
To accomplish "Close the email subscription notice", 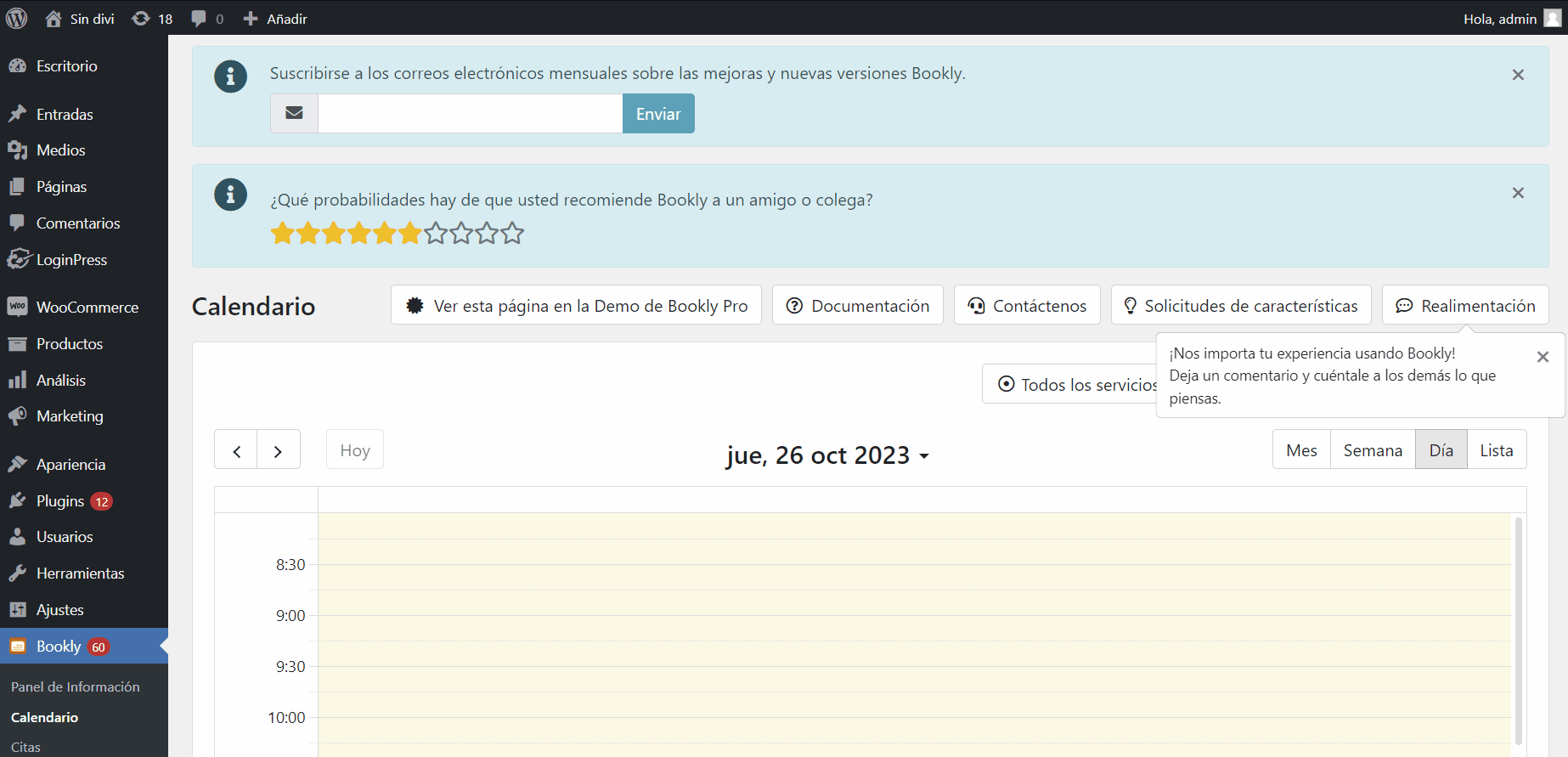I will tap(1518, 75).
